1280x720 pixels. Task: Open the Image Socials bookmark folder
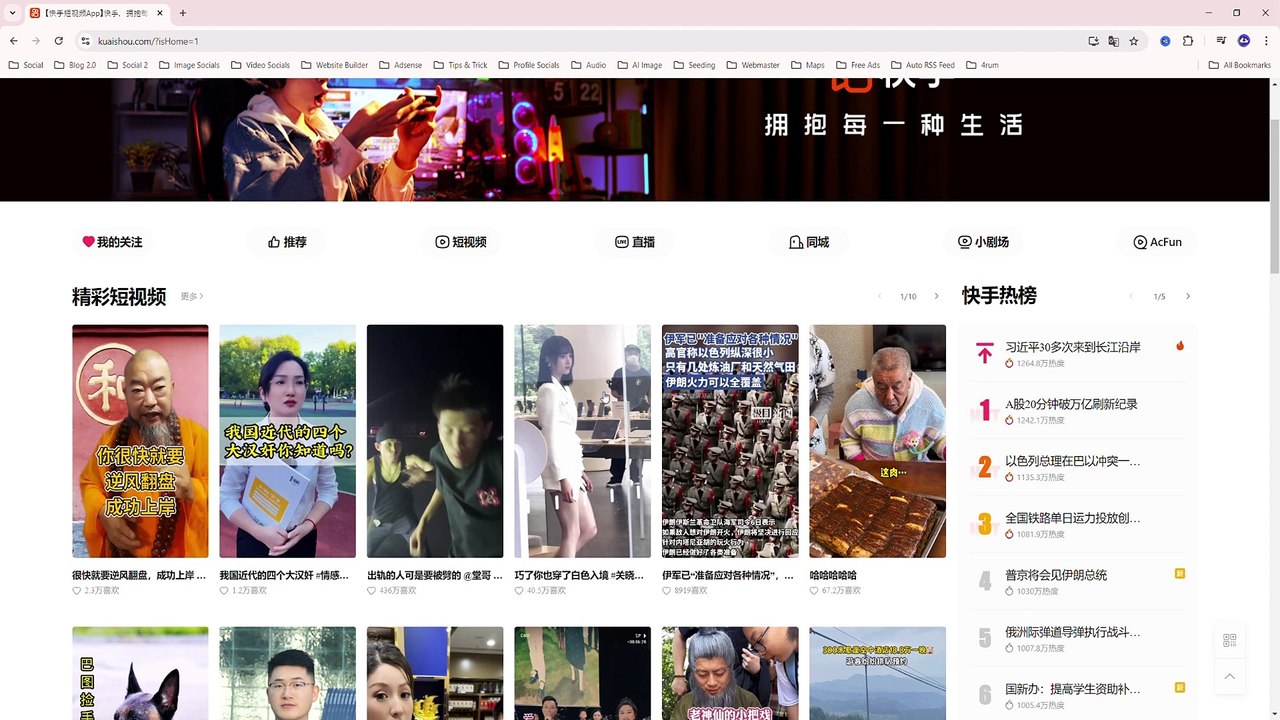pos(189,65)
